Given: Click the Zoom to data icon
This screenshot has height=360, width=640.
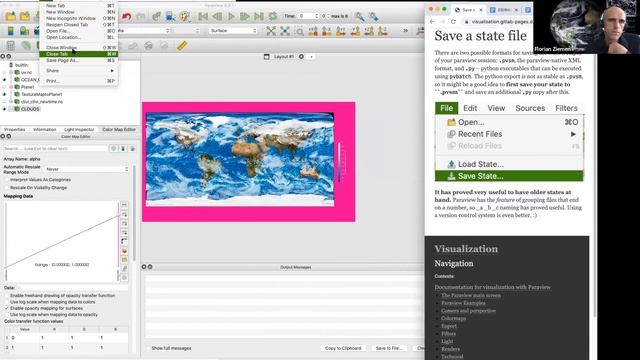Looking at the screenshot, I should pyautogui.click(x=285, y=31).
